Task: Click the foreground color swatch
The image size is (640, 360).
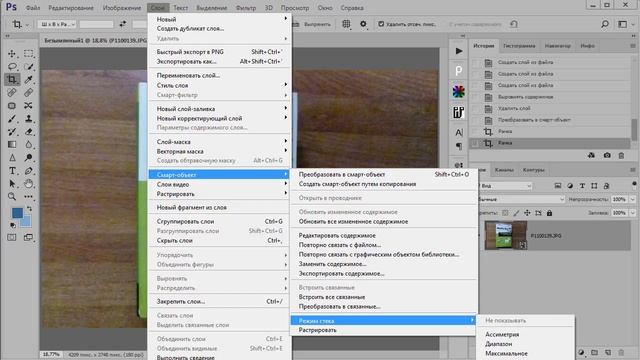Action: [x=17, y=213]
